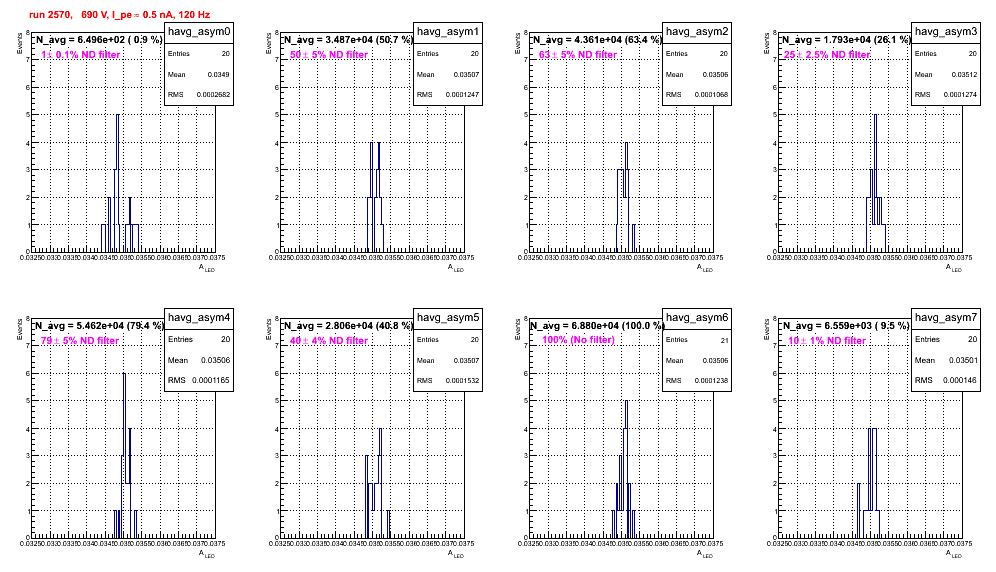
Task: Pick the magenta 100% (No filter) label
Action: pos(579,340)
